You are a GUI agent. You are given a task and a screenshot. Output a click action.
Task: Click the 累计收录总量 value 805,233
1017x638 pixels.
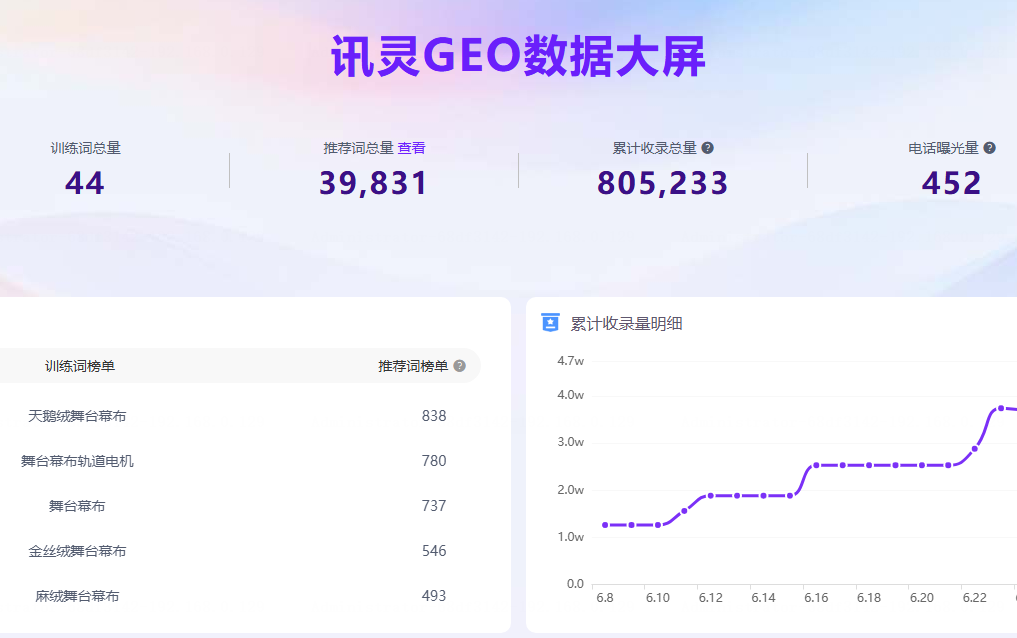click(x=663, y=183)
